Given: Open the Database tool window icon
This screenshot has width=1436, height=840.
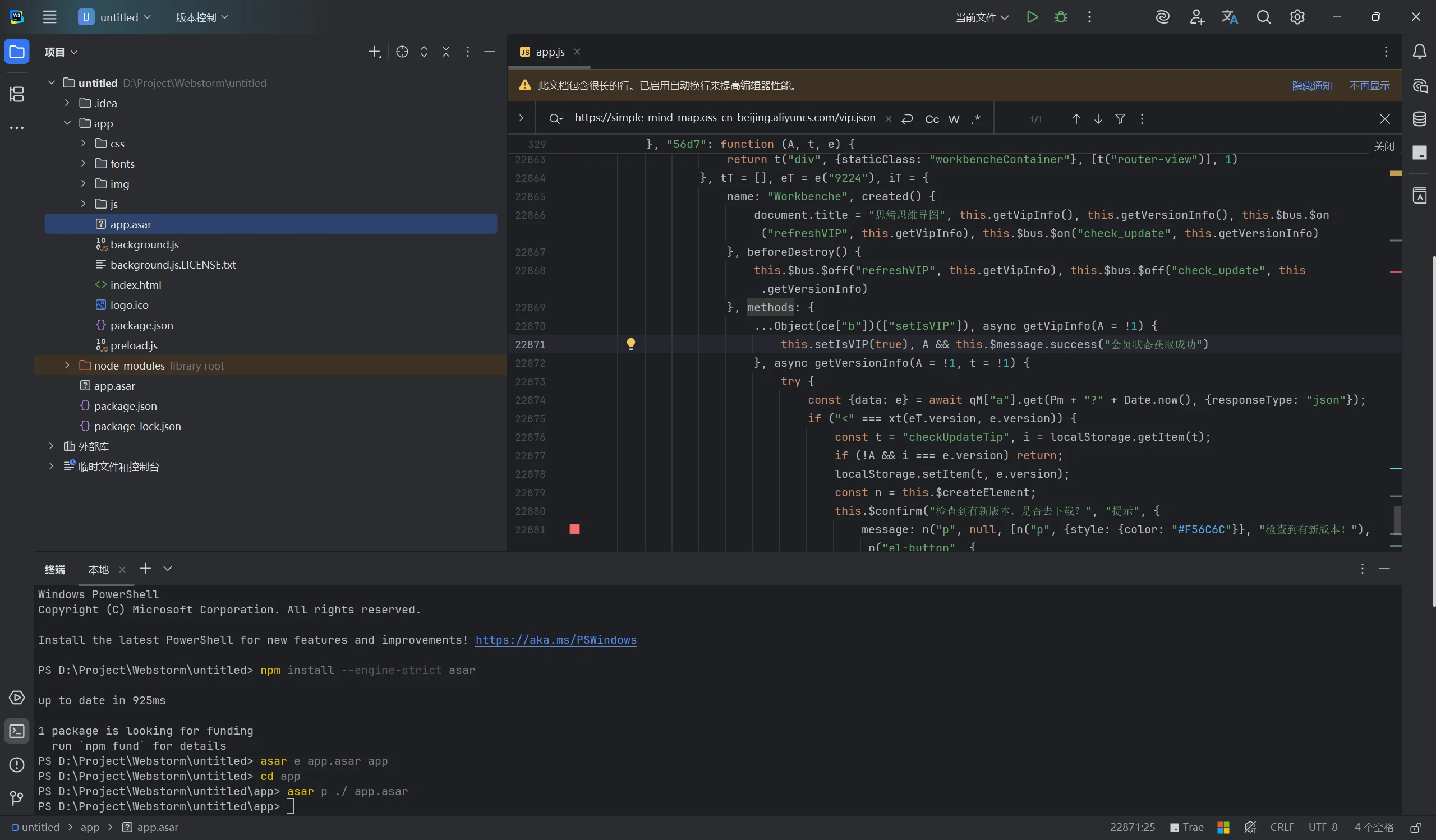Looking at the screenshot, I should [x=1419, y=118].
